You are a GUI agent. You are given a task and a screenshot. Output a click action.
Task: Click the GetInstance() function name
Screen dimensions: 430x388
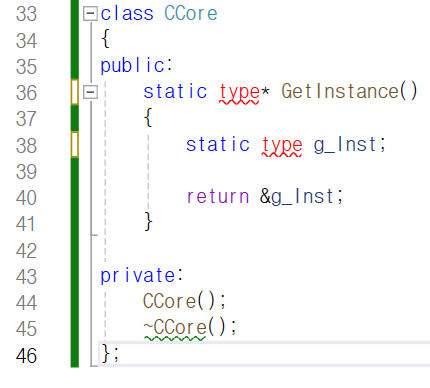pyautogui.click(x=349, y=91)
